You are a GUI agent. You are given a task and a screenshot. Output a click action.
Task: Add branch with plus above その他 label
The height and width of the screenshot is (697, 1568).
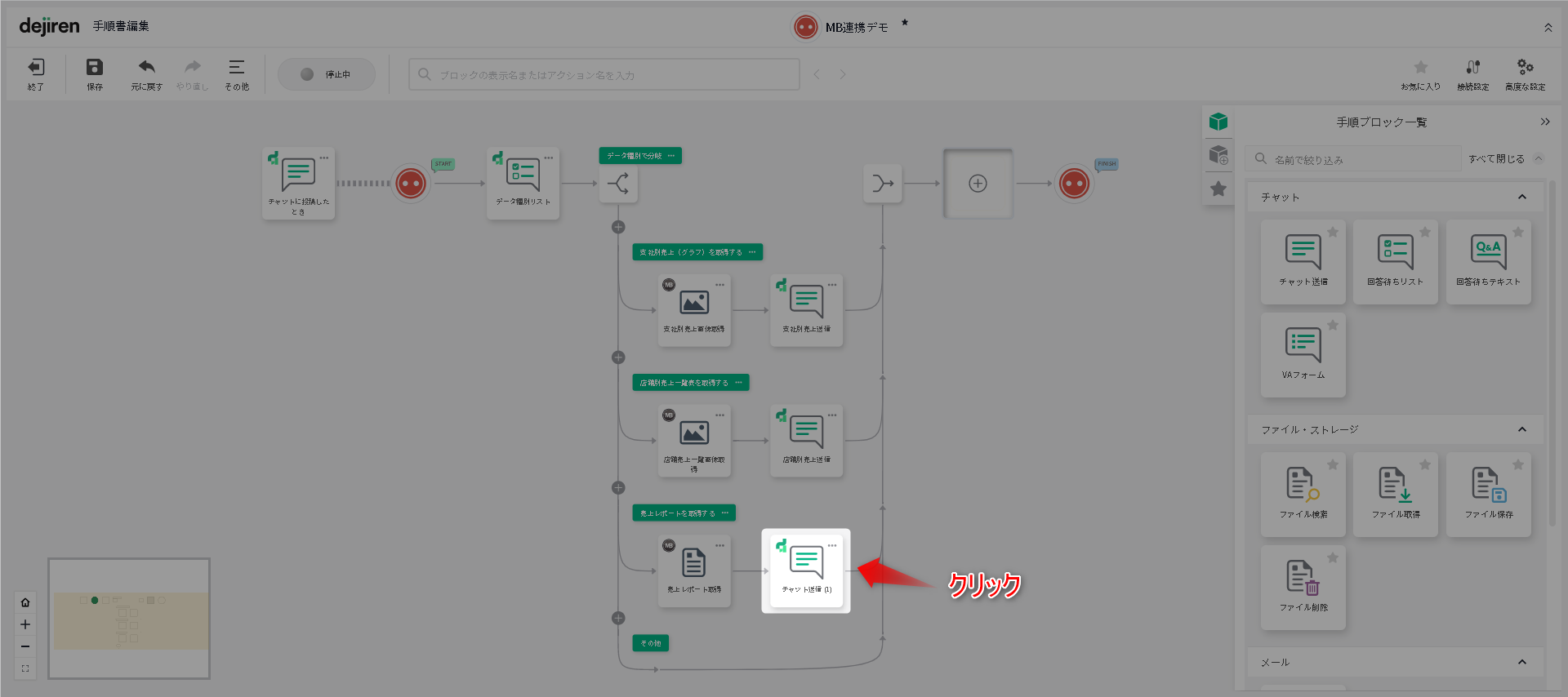(x=618, y=618)
